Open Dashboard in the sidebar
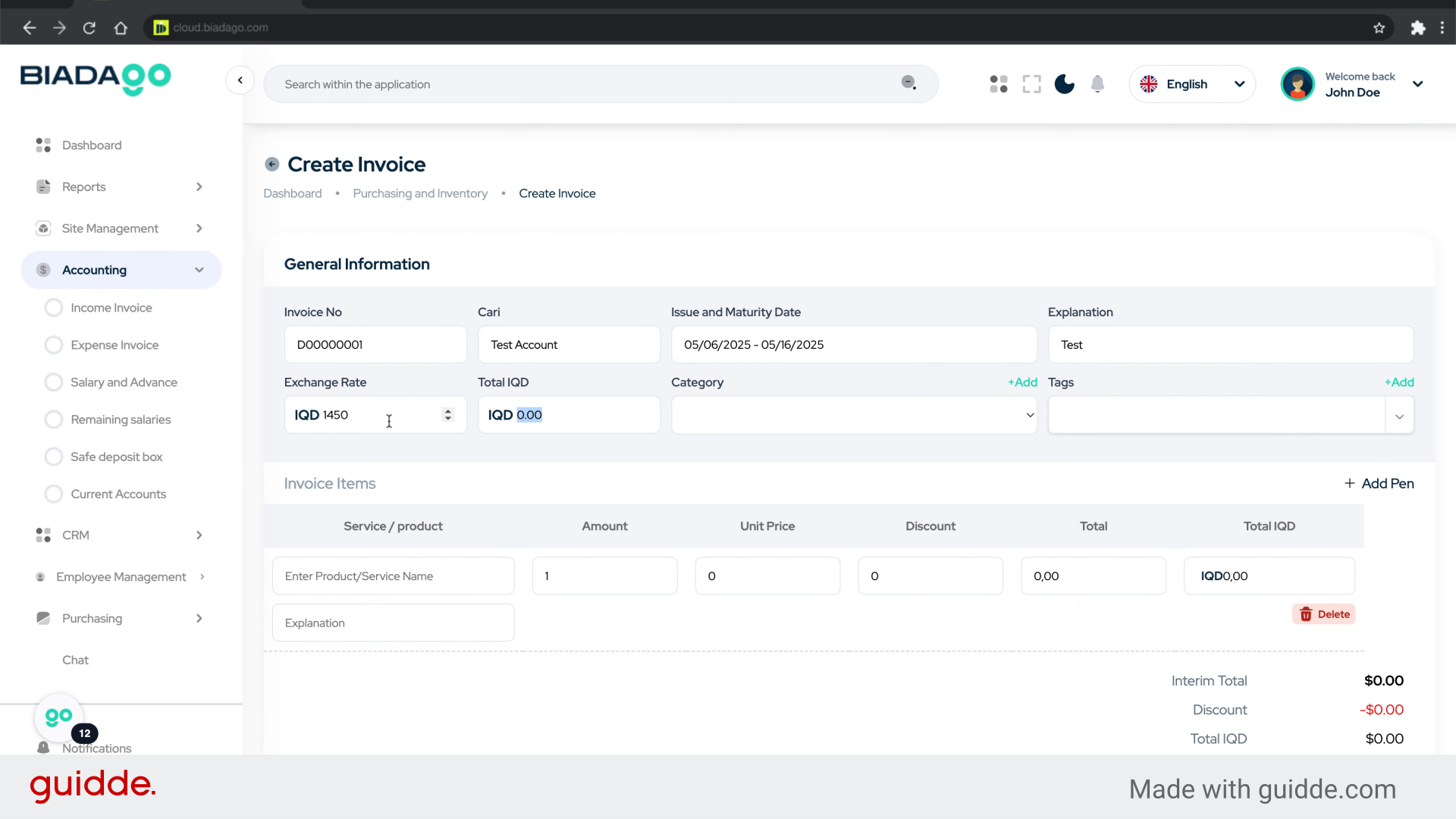This screenshot has height=819, width=1456. coord(91,145)
